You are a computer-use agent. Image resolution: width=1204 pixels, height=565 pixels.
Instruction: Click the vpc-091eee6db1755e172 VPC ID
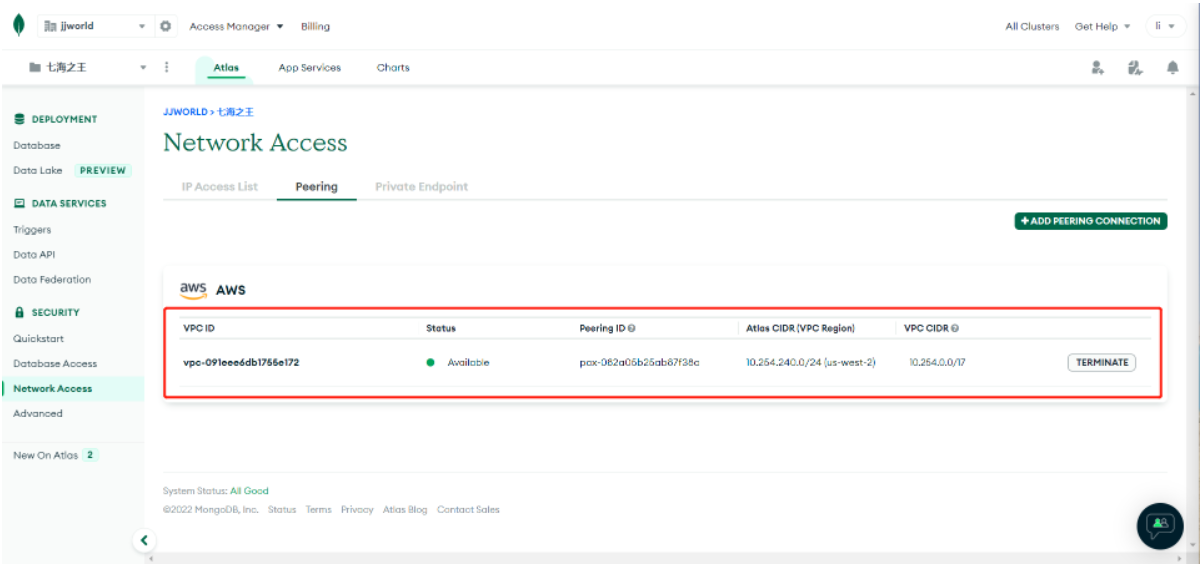point(241,362)
